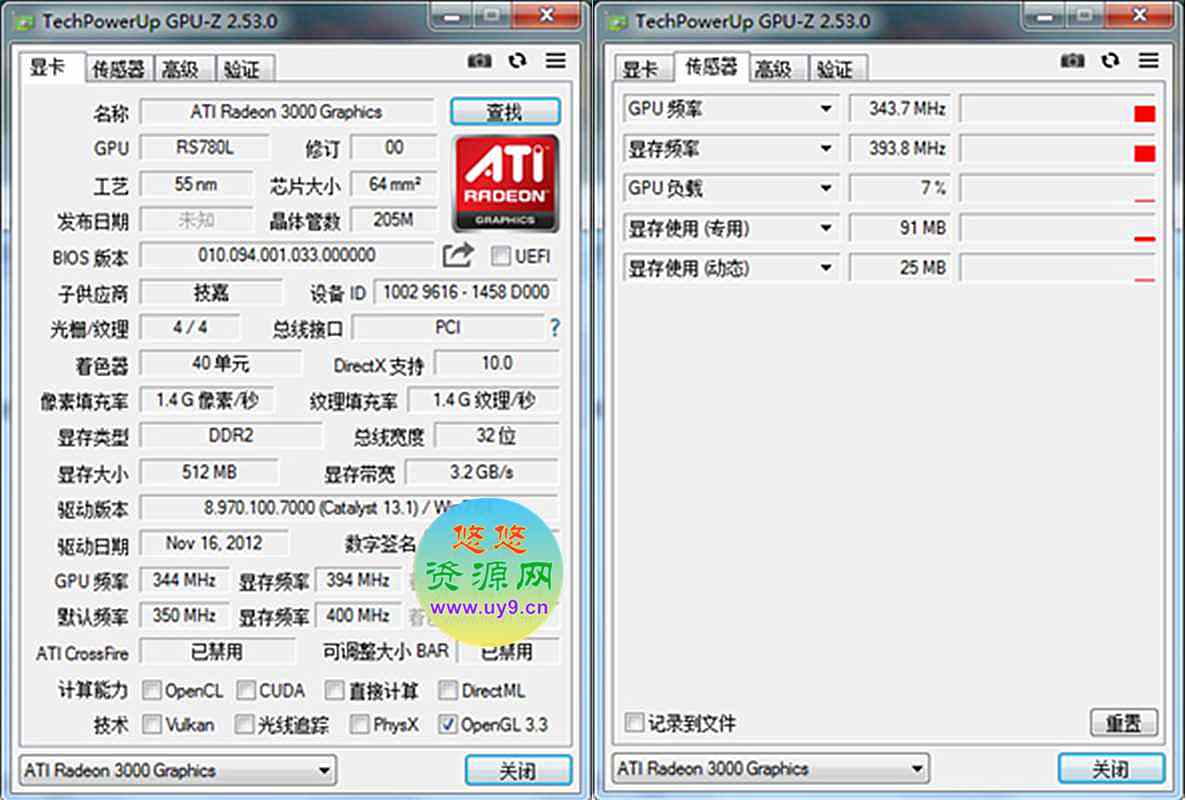
Task: Select 传感器 tab in right window
Action: pos(711,67)
